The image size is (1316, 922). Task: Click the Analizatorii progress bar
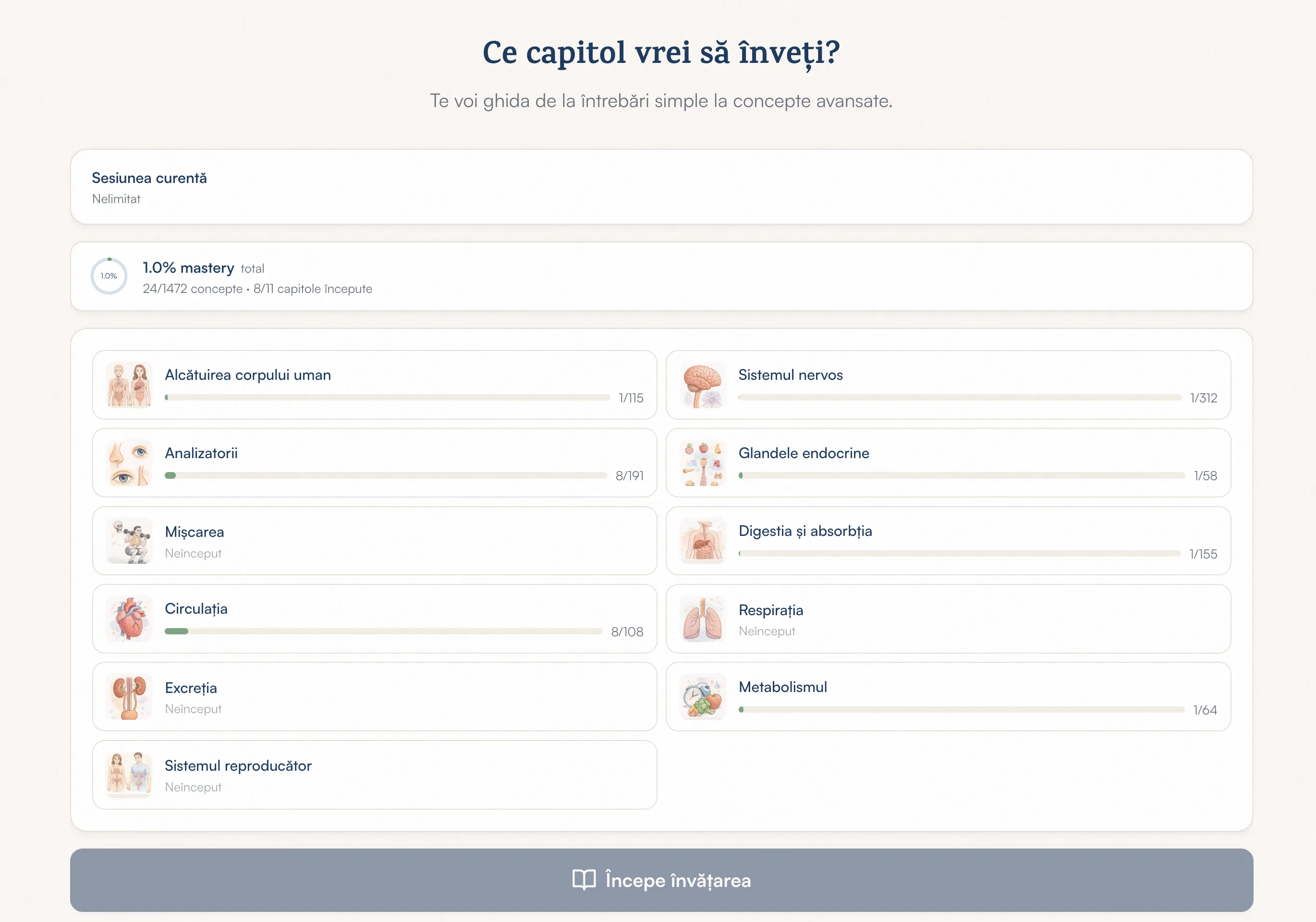point(385,475)
